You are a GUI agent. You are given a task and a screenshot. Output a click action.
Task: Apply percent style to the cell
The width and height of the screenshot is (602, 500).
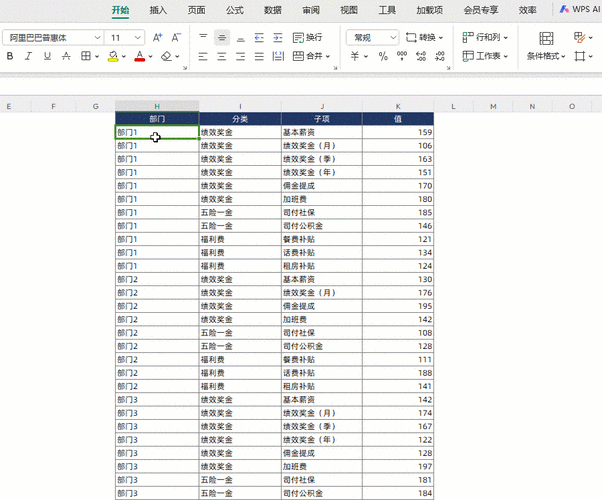(383, 56)
